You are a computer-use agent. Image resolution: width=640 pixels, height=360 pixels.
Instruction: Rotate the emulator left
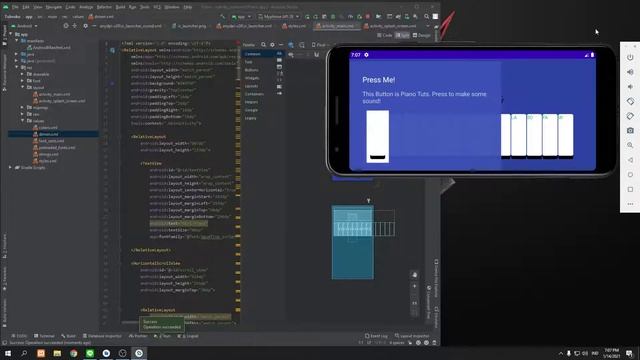630,101
